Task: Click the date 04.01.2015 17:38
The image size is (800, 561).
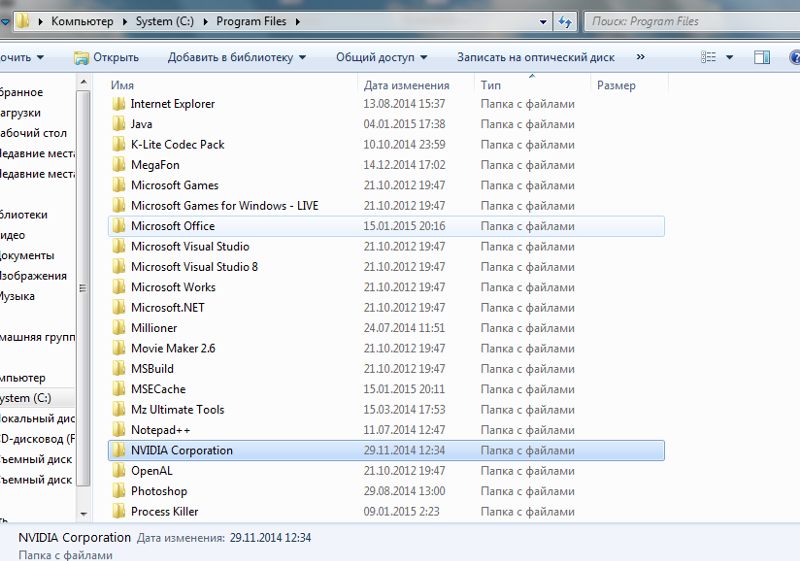Action: point(404,124)
